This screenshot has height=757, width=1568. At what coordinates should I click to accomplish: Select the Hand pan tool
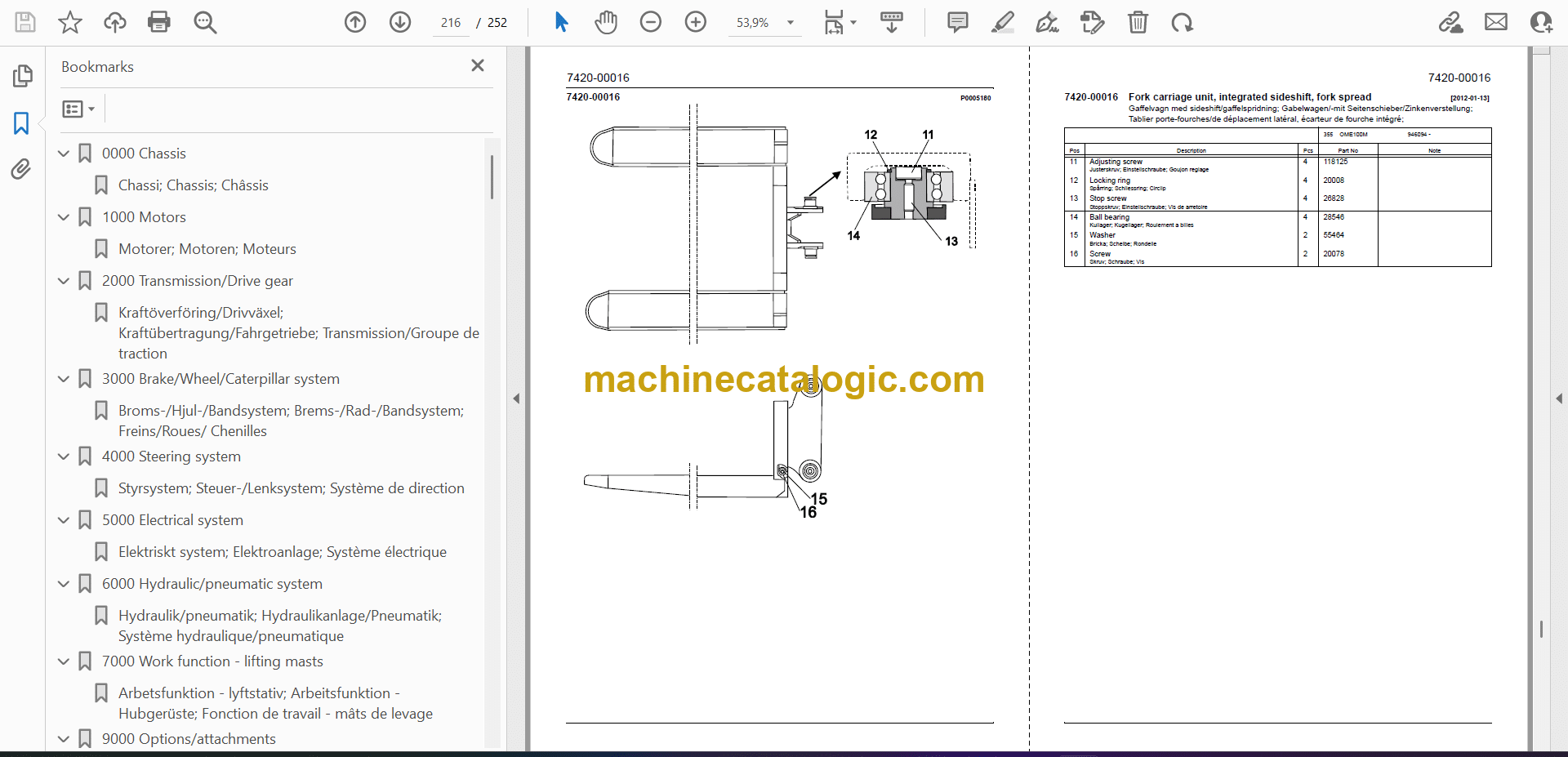click(x=606, y=22)
